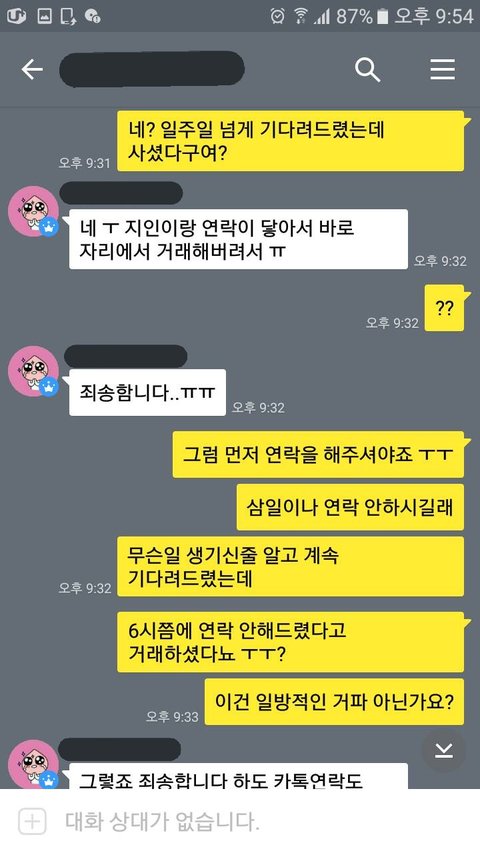Tap the battery indicator in status bar
Image resolution: width=480 pixels, height=853 pixels.
point(383,16)
